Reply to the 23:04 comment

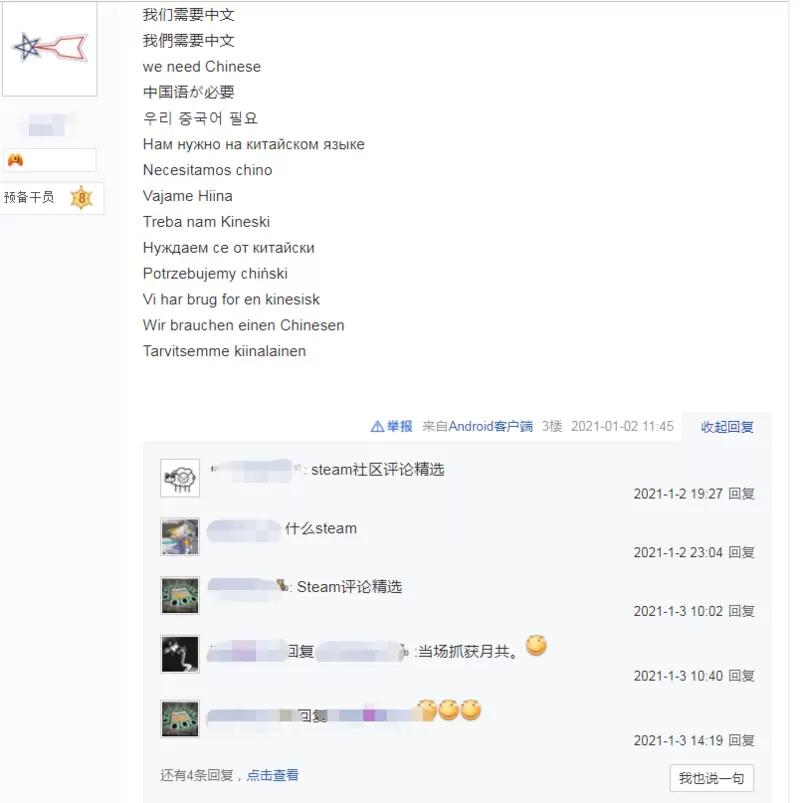tap(741, 553)
